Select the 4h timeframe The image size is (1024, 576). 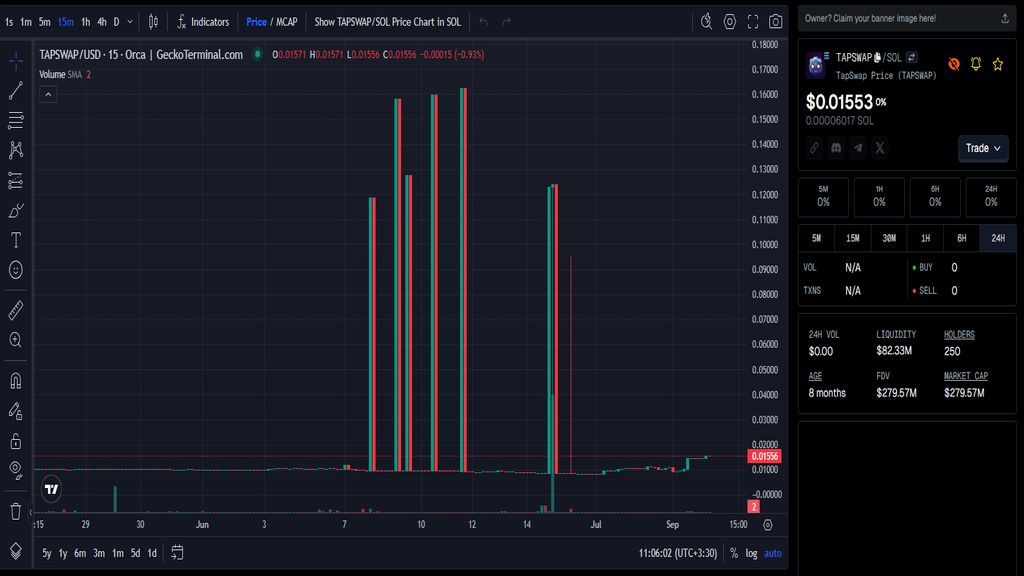[x=101, y=22]
